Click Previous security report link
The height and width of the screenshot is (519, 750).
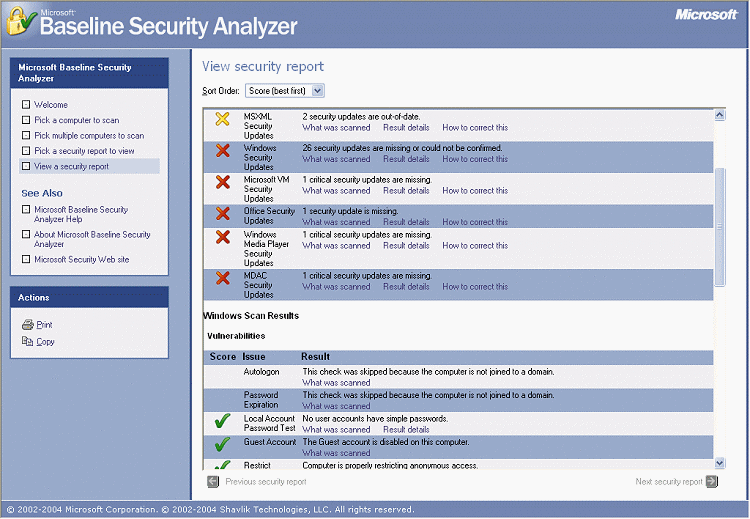click(266, 482)
